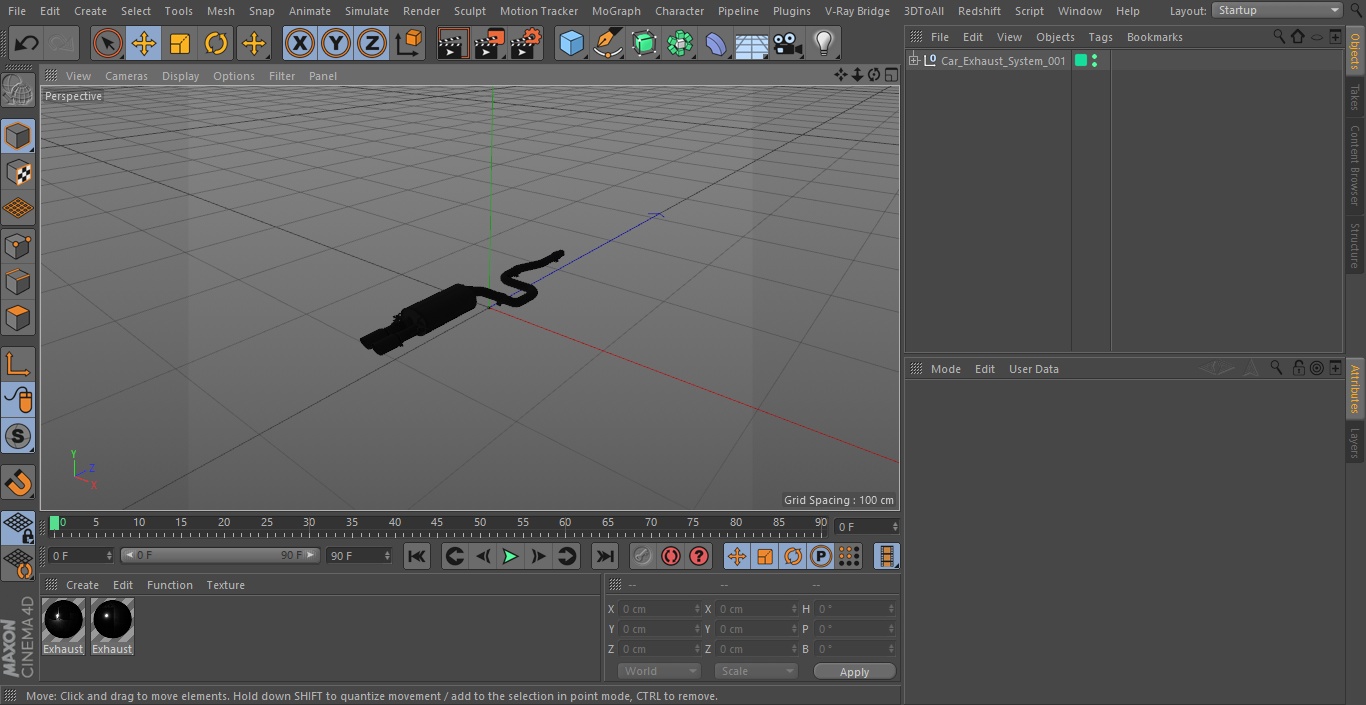This screenshot has height=705, width=1366.
Task: Switch to Texture mode checkered icon
Action: 18,172
